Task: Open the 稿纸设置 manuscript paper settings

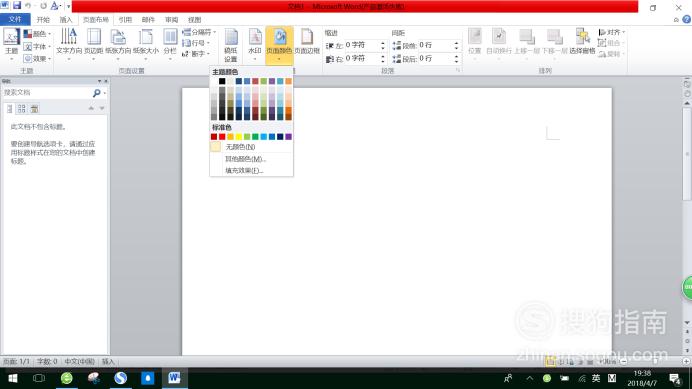Action: [230, 45]
